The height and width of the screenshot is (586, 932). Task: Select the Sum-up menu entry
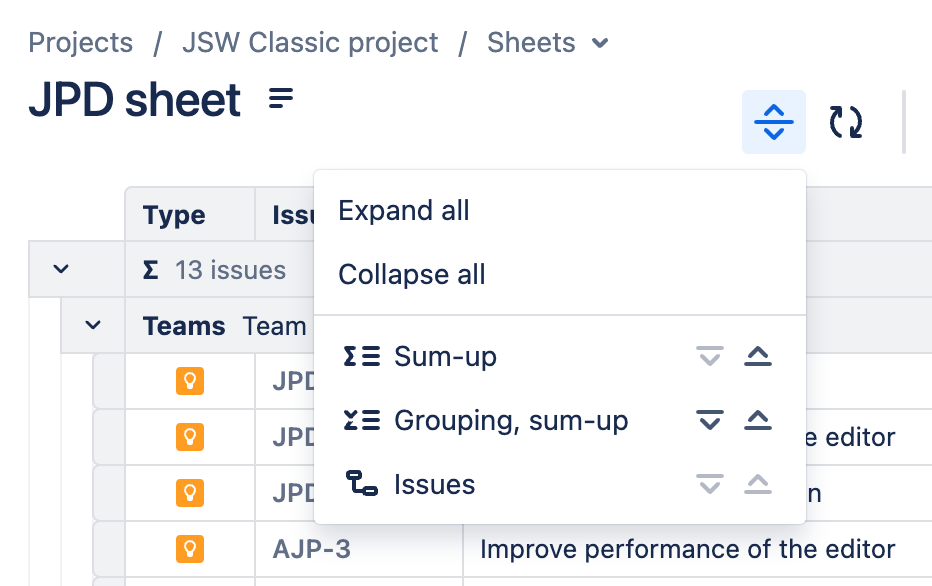pyautogui.click(x=445, y=357)
